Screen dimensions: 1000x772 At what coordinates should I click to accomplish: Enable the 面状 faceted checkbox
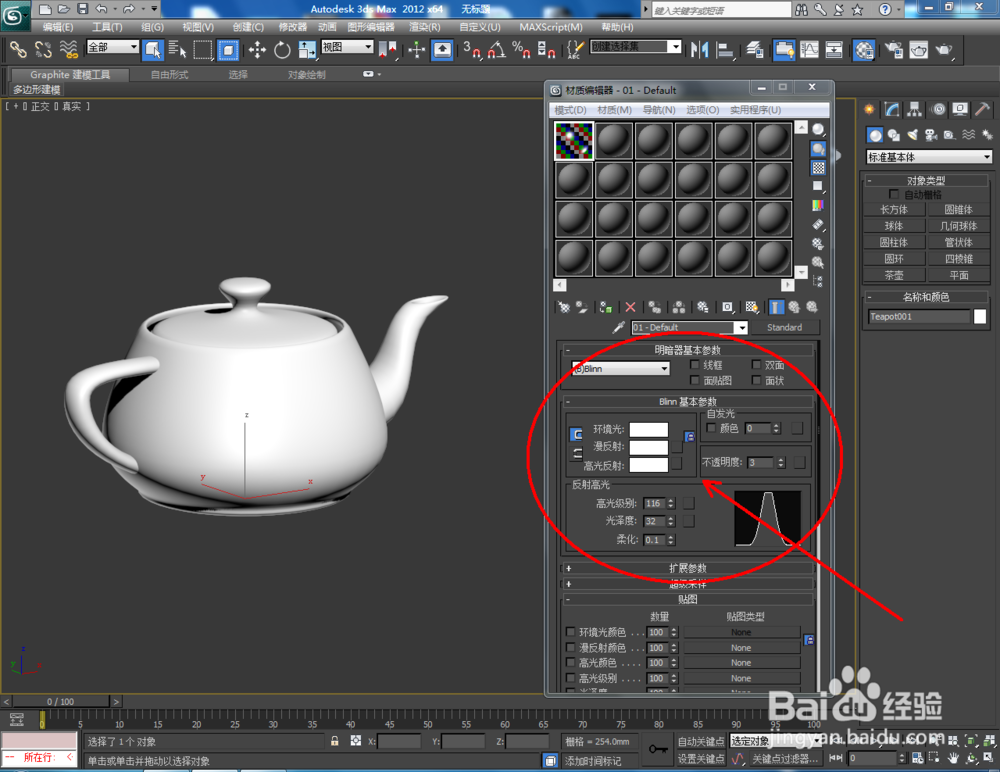point(756,380)
